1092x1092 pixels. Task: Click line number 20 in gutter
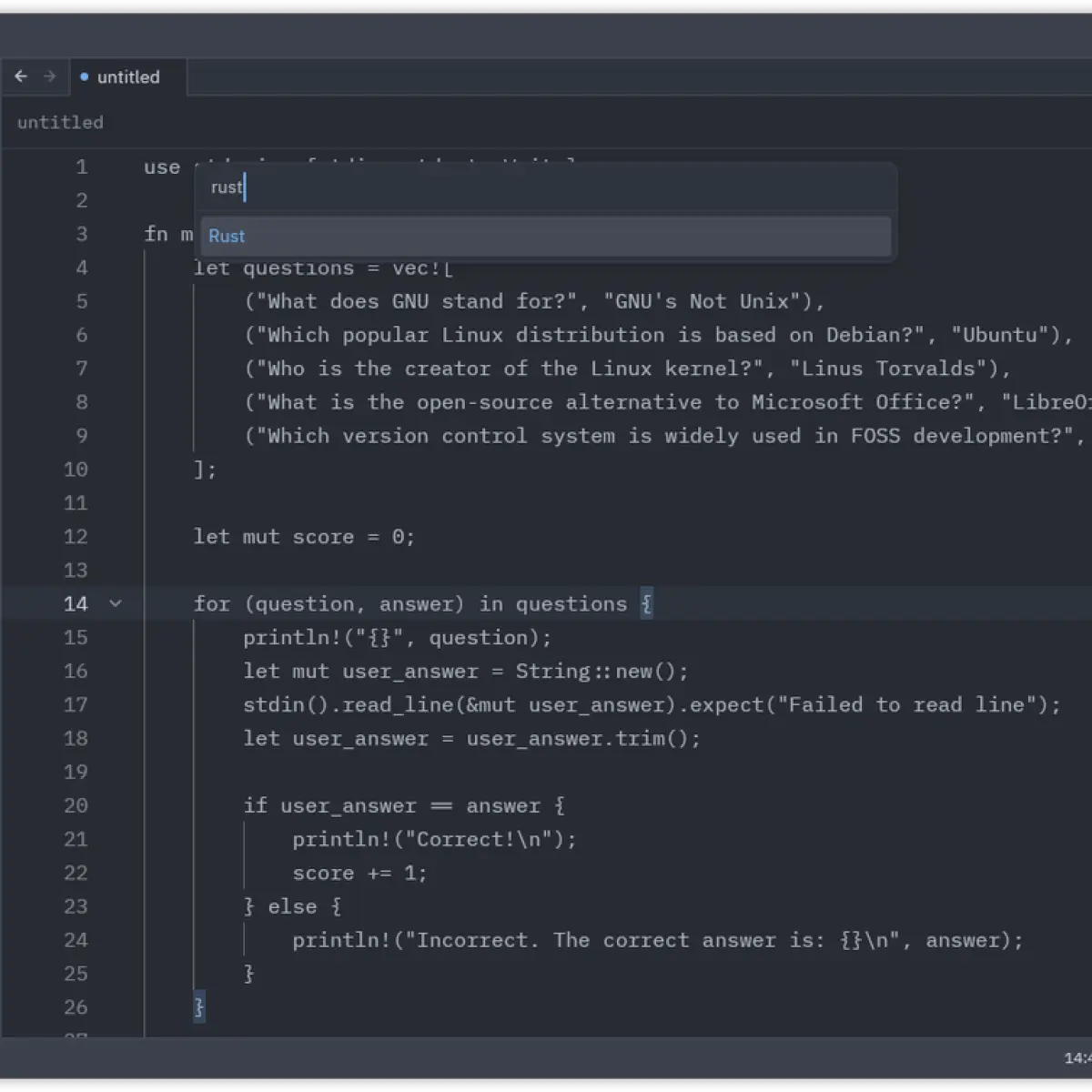[x=76, y=805]
